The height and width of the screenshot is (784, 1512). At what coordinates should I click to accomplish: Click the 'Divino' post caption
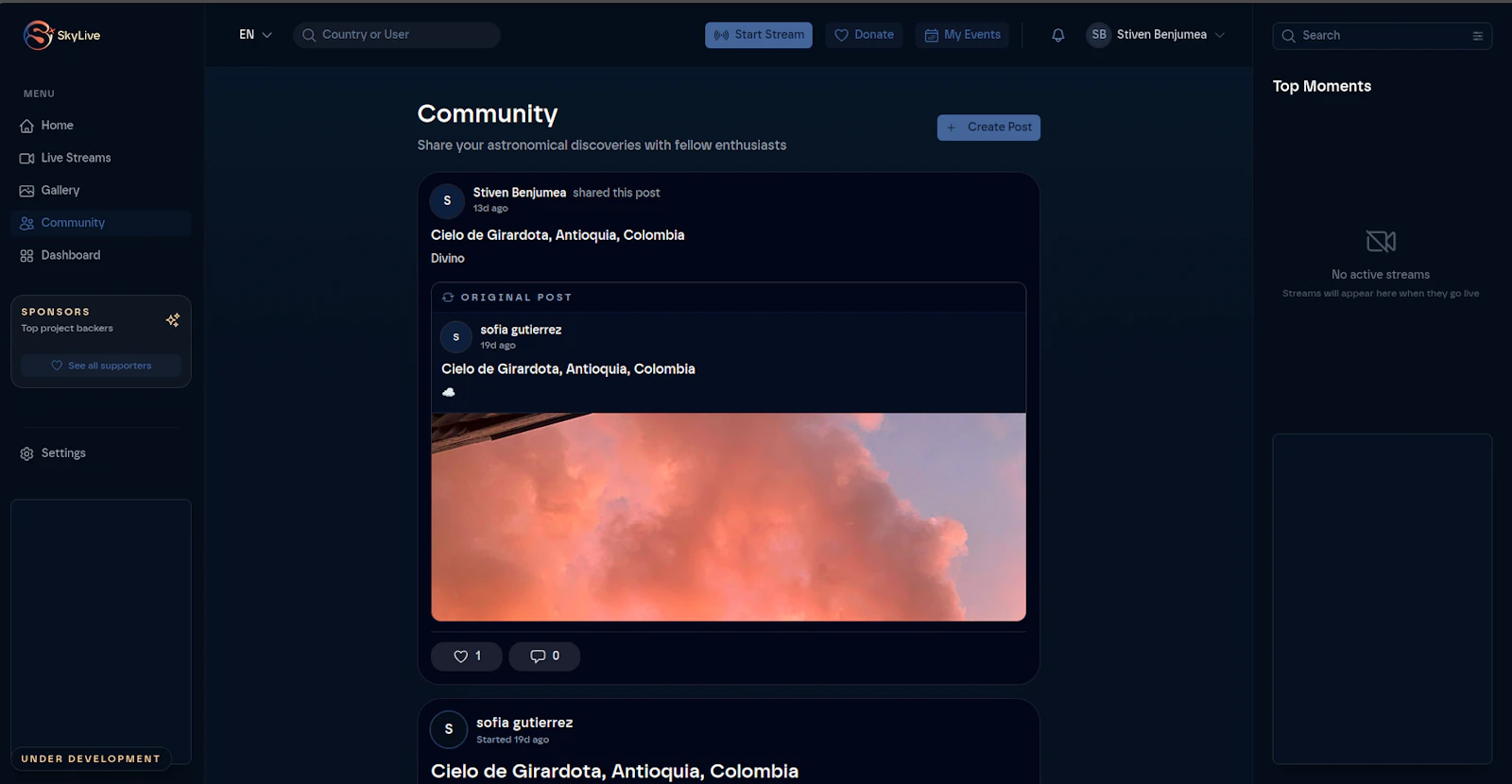click(448, 259)
